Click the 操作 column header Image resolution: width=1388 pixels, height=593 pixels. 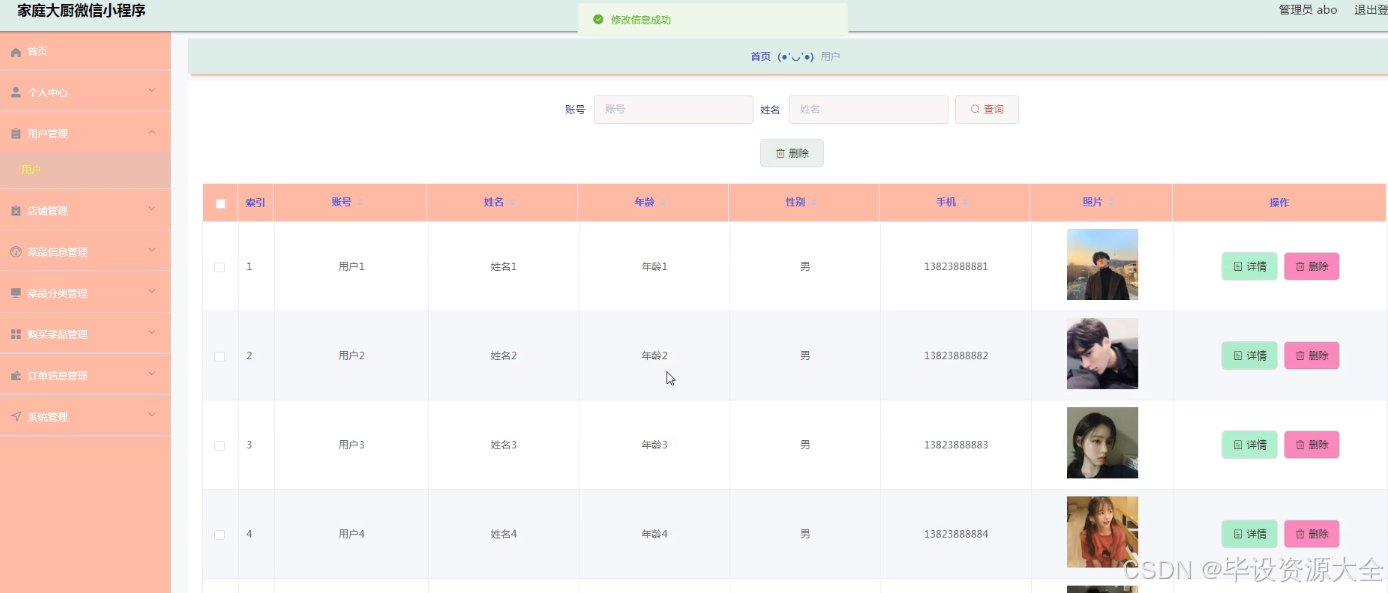click(x=1279, y=203)
